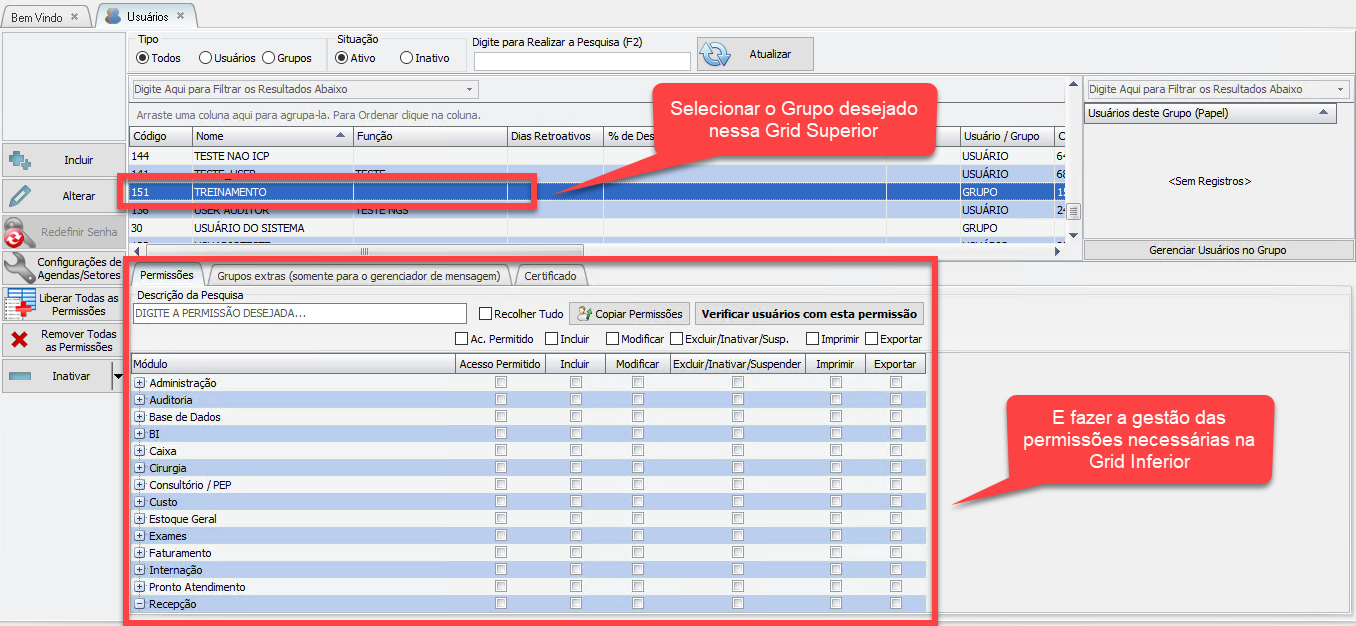Viewport: 1356px width, 626px height.
Task: Click Gerenciar Usuários no Grupo button
Action: [x=1217, y=250]
